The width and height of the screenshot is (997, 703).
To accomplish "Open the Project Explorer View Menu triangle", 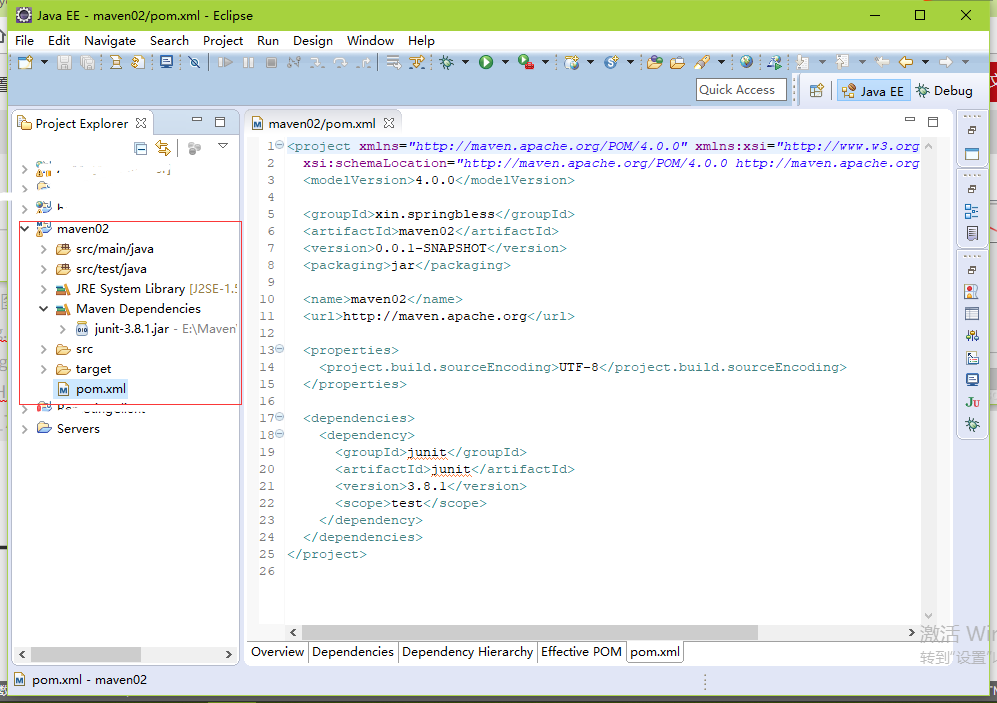I will click(x=223, y=146).
